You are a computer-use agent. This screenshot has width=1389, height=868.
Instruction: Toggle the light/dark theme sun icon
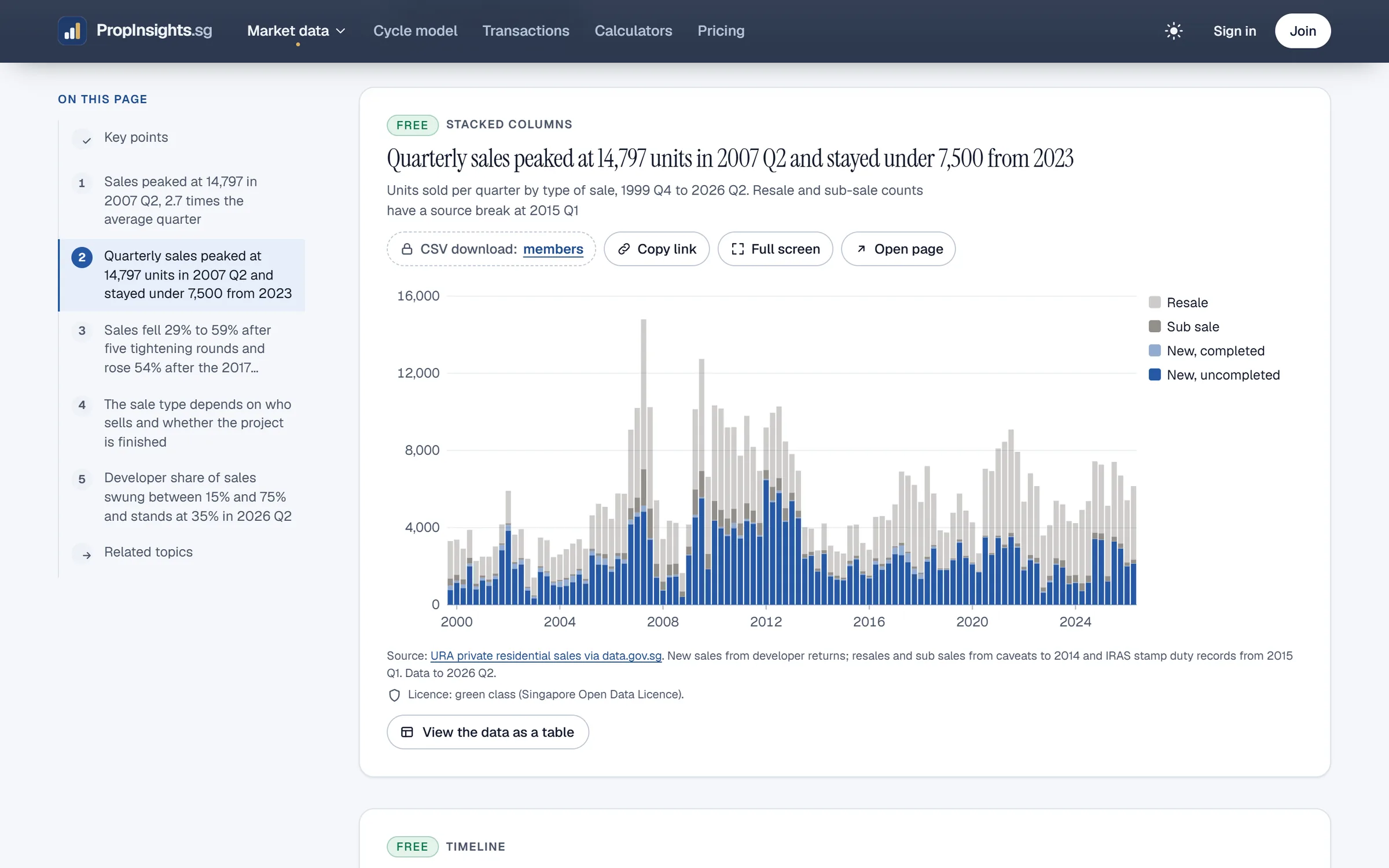(1173, 31)
